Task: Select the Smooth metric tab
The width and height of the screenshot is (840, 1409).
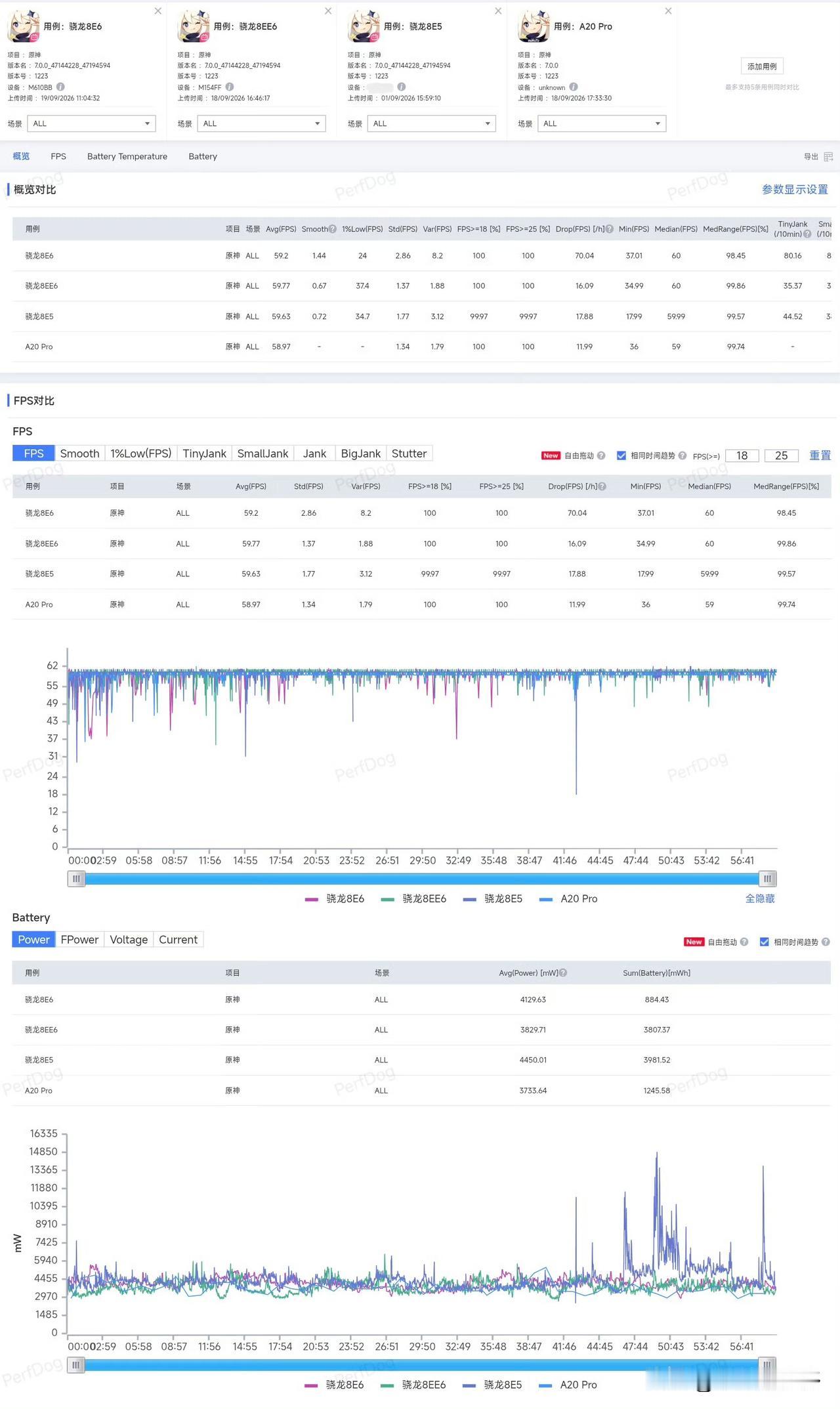Action: pos(79,453)
